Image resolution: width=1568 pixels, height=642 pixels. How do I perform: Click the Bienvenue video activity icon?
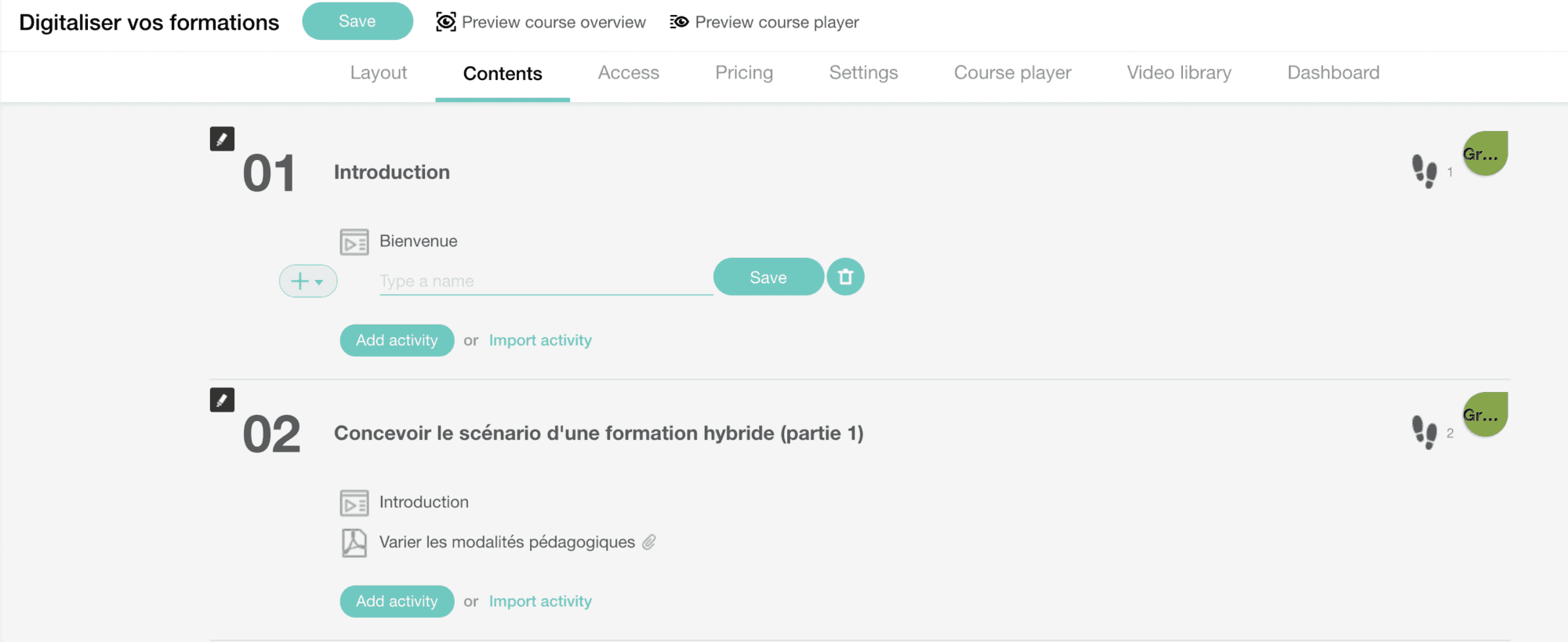(x=354, y=241)
